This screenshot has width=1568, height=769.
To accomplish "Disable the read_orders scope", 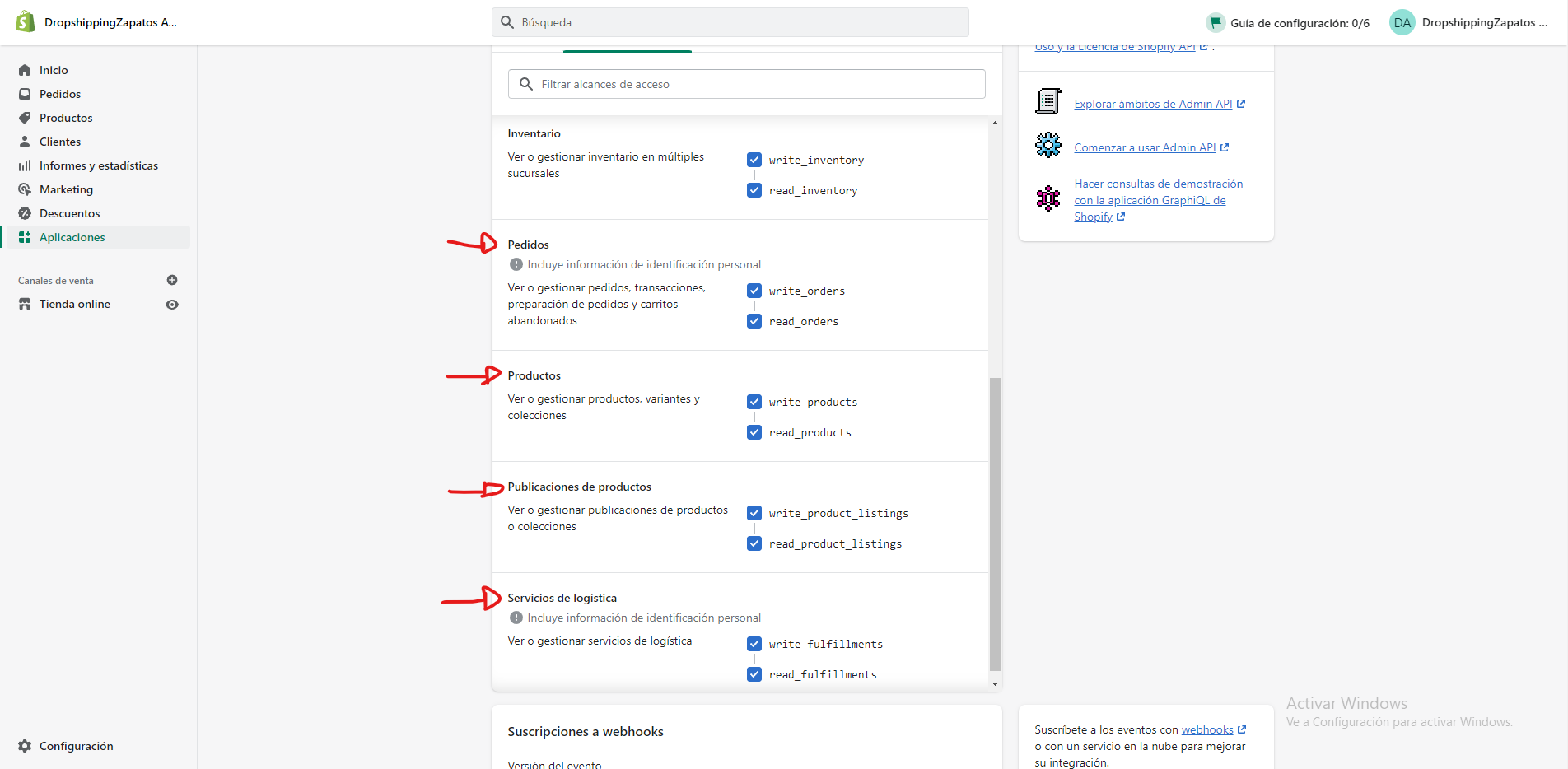I will coord(754,321).
